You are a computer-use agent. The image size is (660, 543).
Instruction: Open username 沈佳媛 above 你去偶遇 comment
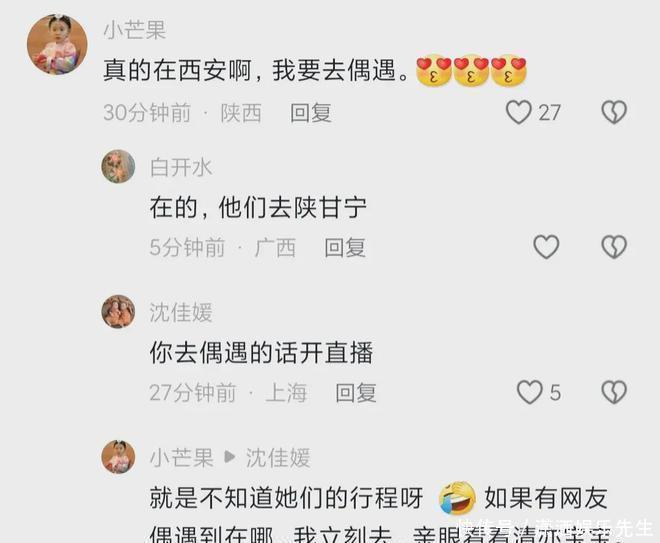point(181,313)
